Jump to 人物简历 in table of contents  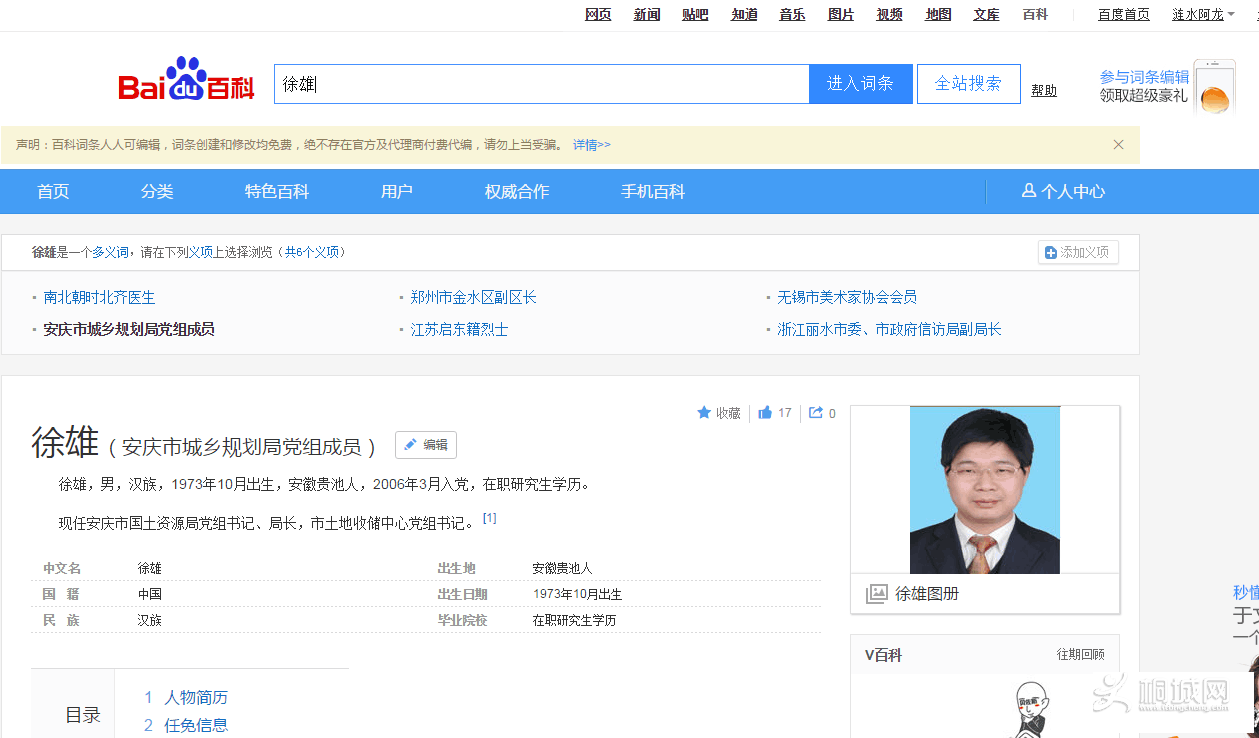(x=196, y=697)
